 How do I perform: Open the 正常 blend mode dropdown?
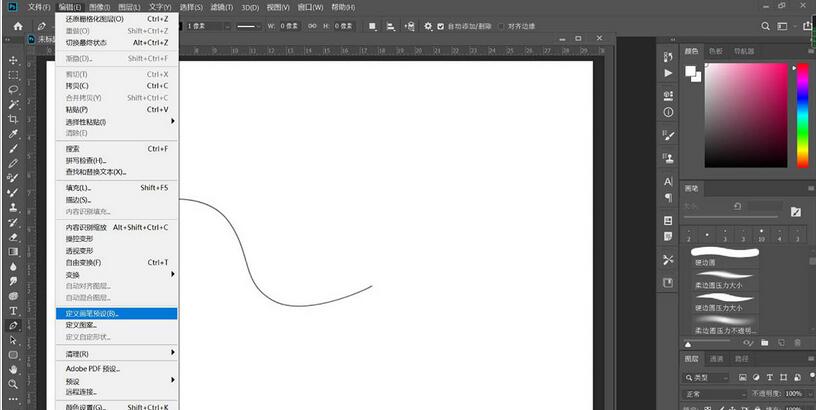713,395
